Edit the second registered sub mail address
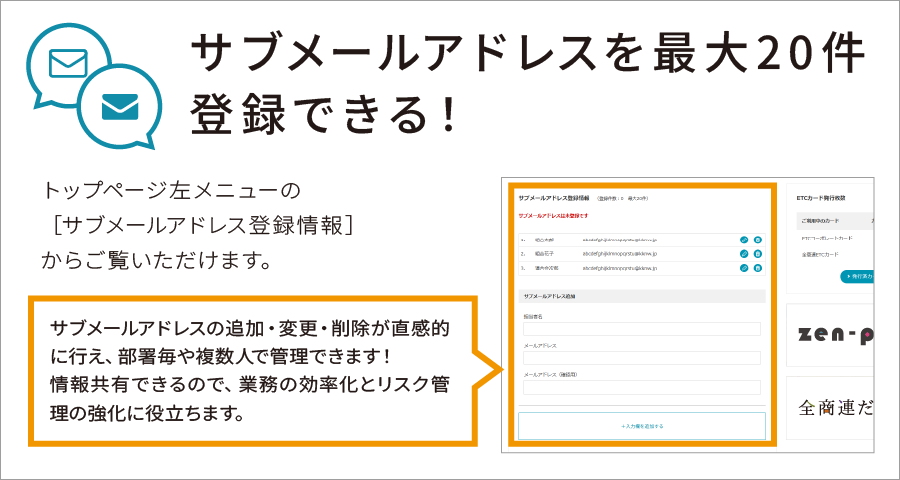 tap(744, 254)
